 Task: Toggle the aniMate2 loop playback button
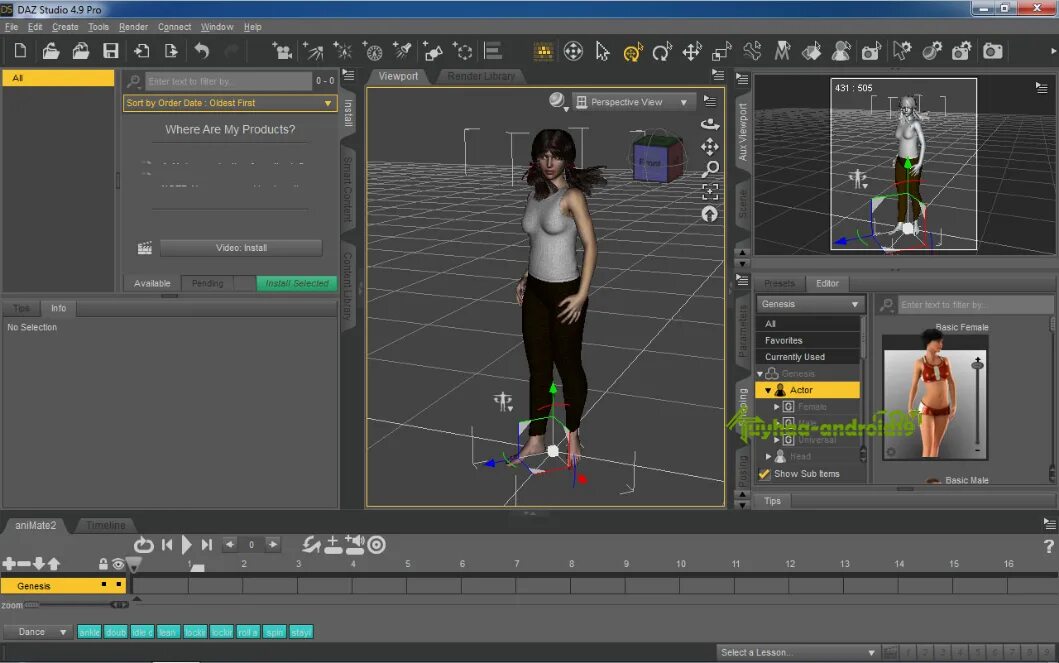coord(143,545)
